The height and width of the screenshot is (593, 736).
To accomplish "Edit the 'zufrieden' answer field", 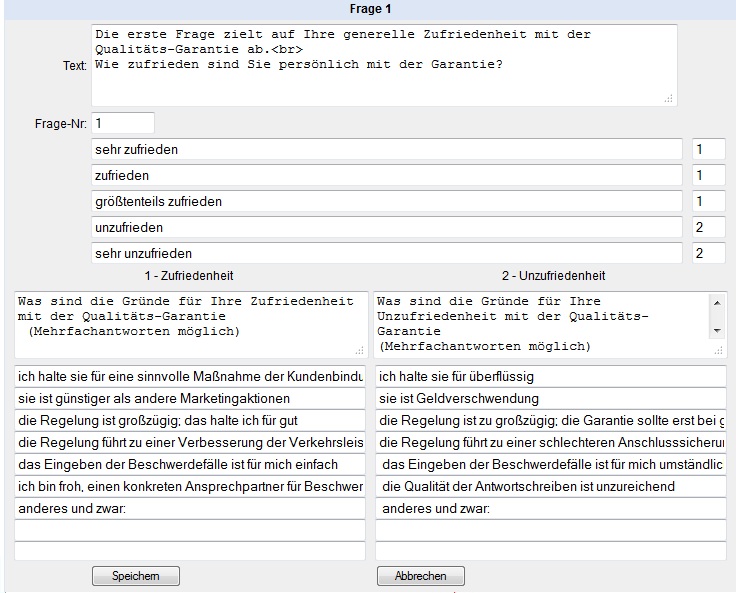I will click(x=387, y=175).
